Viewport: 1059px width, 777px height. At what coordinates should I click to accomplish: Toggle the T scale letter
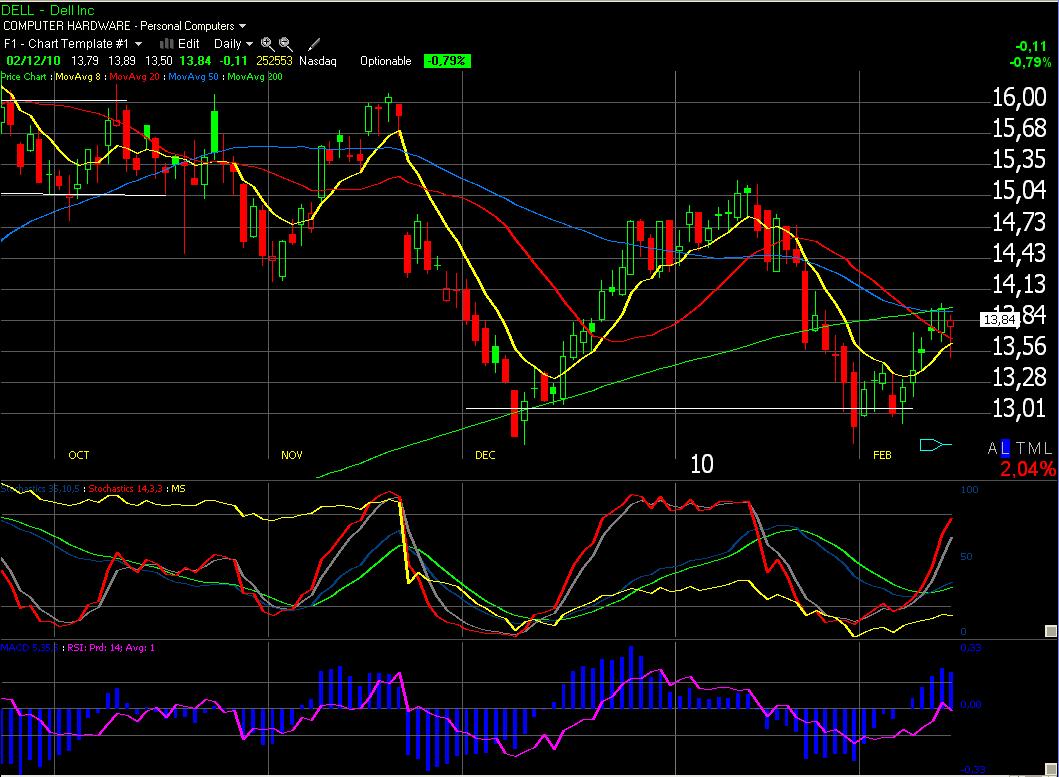click(x=1021, y=448)
